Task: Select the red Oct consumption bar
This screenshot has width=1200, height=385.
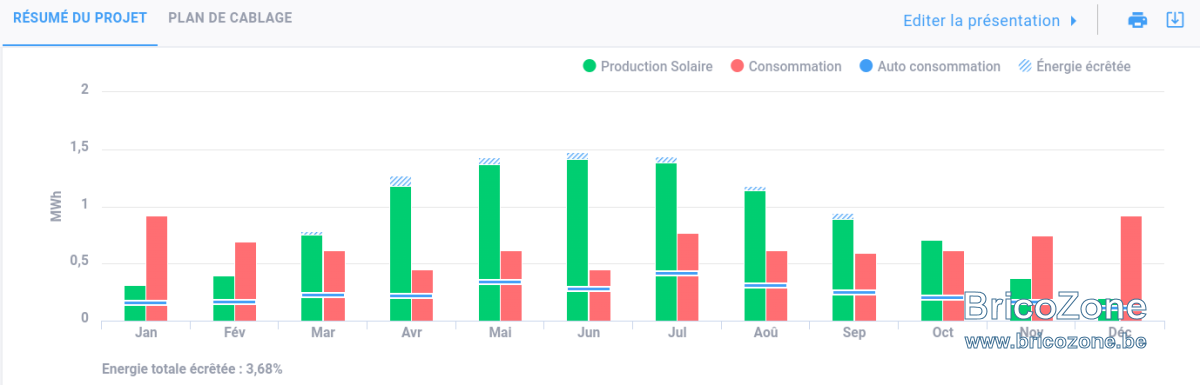Action: 953,286
